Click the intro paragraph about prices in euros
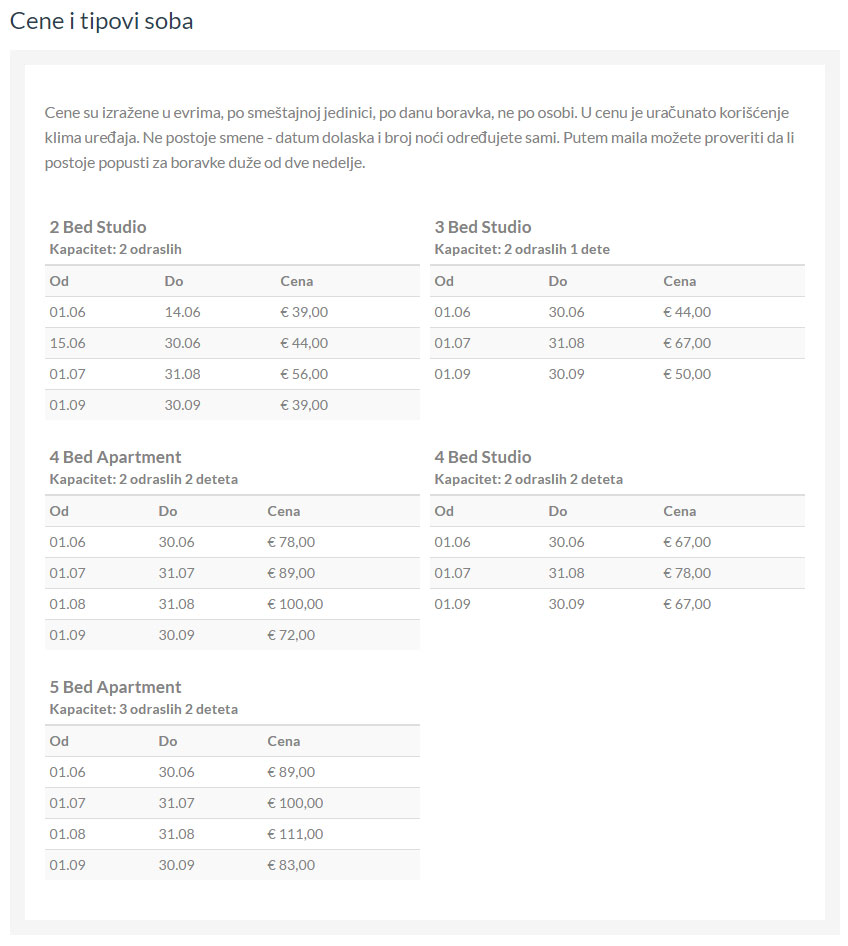The width and height of the screenshot is (848, 946). (x=420, y=137)
